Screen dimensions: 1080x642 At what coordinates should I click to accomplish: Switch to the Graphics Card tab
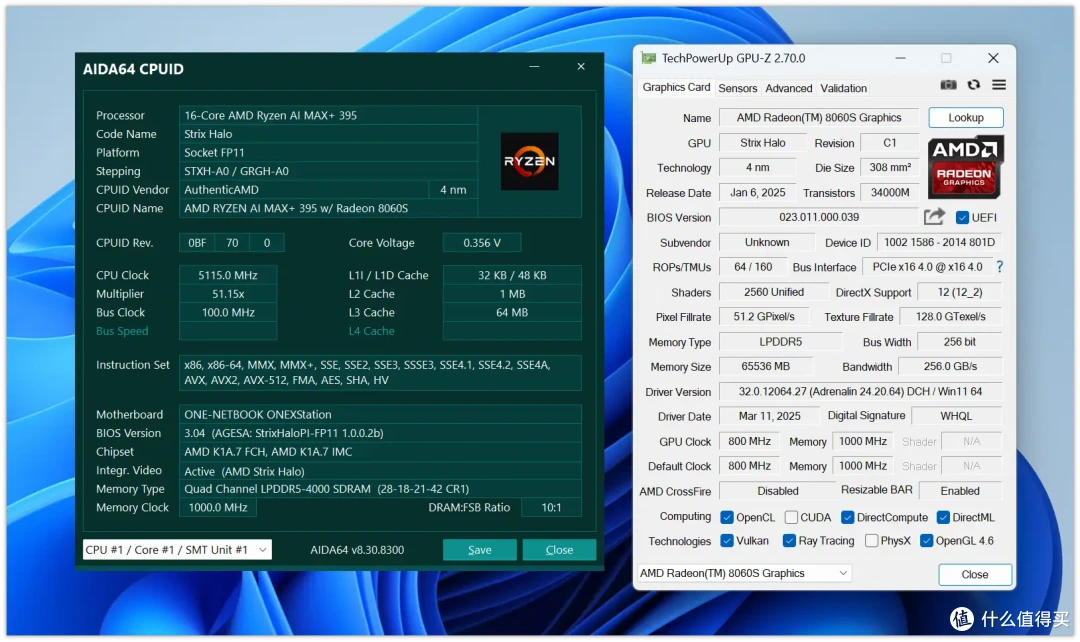[x=676, y=87]
